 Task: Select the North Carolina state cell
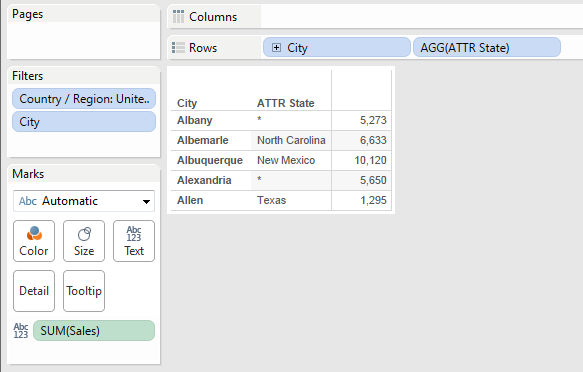click(291, 140)
